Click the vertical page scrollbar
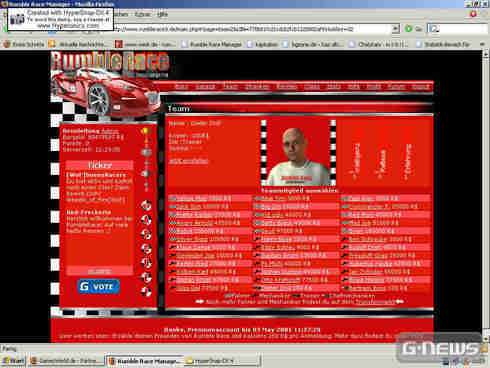 pyautogui.click(x=485, y=197)
